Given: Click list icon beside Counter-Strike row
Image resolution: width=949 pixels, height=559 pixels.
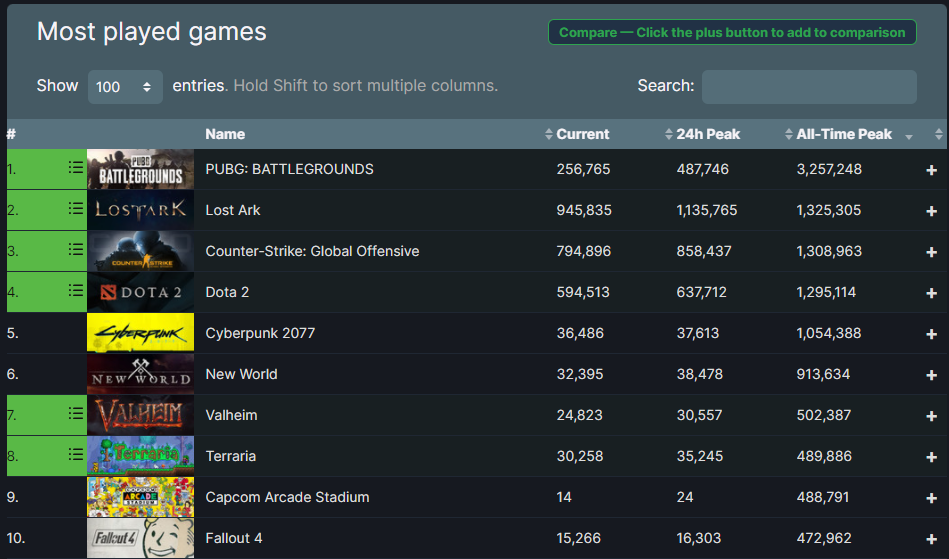Looking at the screenshot, I should (x=76, y=249).
